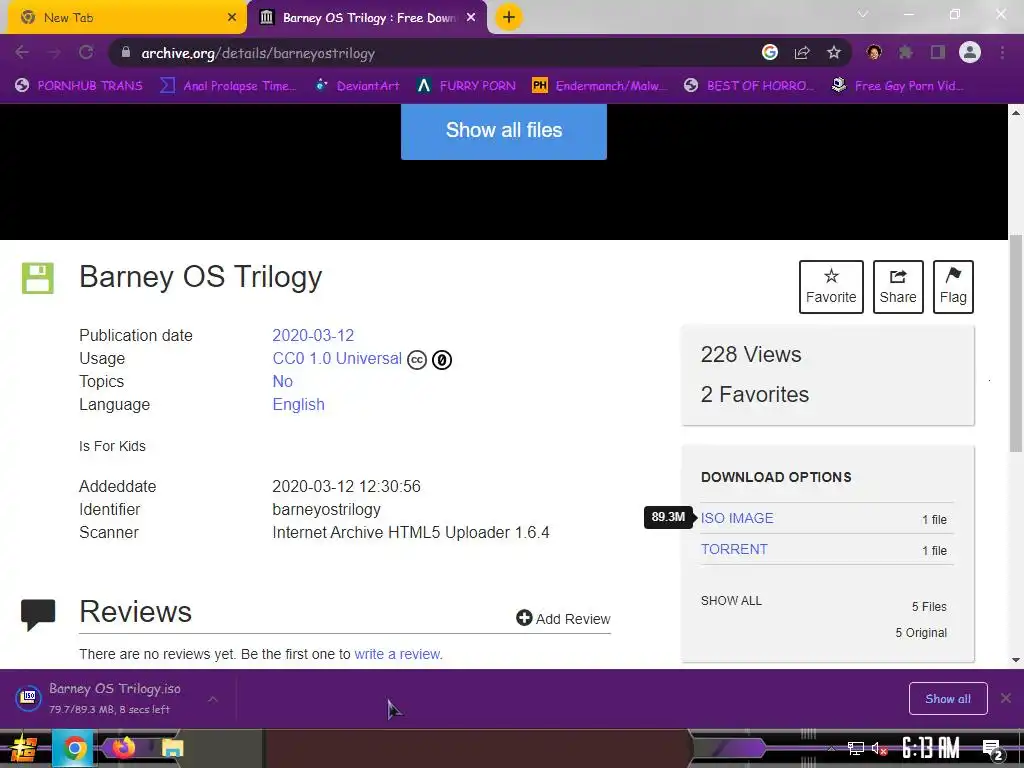Open the Chrome three-dot menu
Screen dimensions: 1024x768
(x=1002, y=52)
